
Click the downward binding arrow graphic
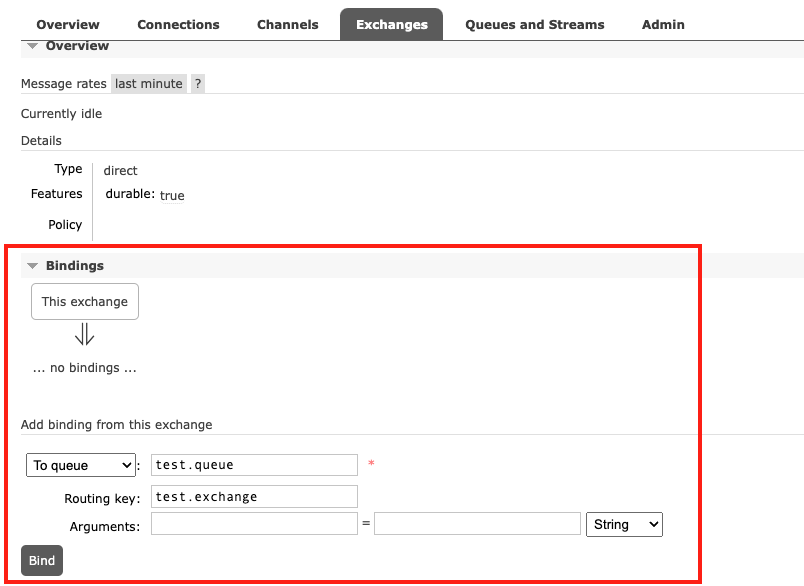point(84,336)
